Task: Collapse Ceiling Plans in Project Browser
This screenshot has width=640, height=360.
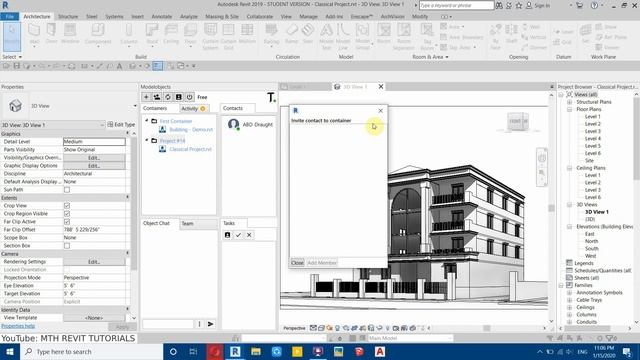Action: pos(569,168)
